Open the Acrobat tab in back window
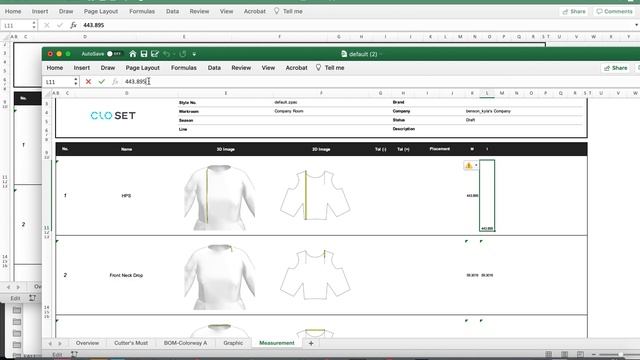Viewport: 640px width, 360px height. click(x=255, y=11)
